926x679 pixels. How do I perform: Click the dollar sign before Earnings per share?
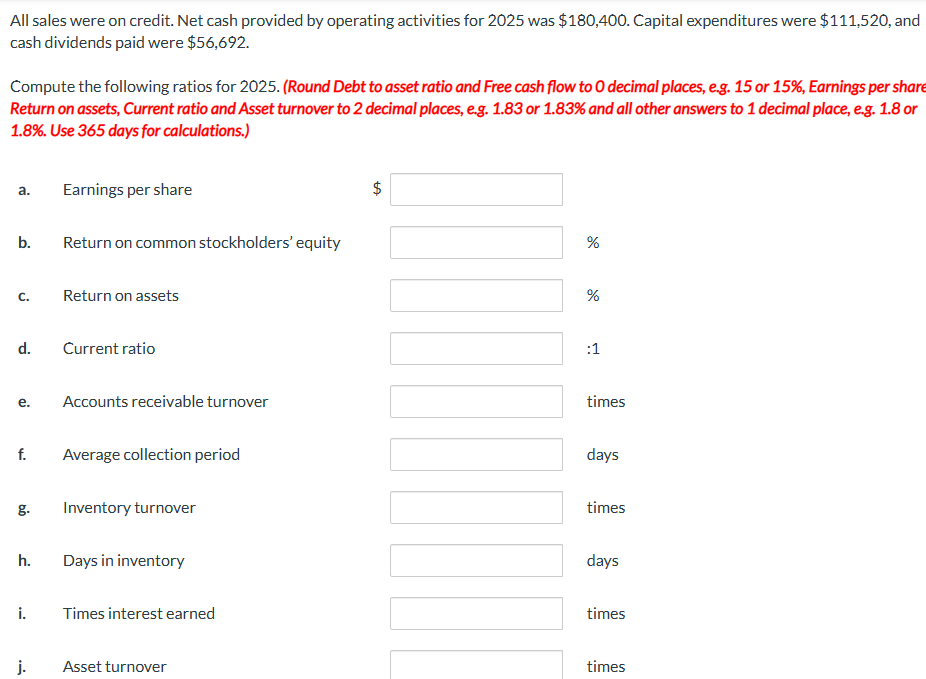(377, 188)
